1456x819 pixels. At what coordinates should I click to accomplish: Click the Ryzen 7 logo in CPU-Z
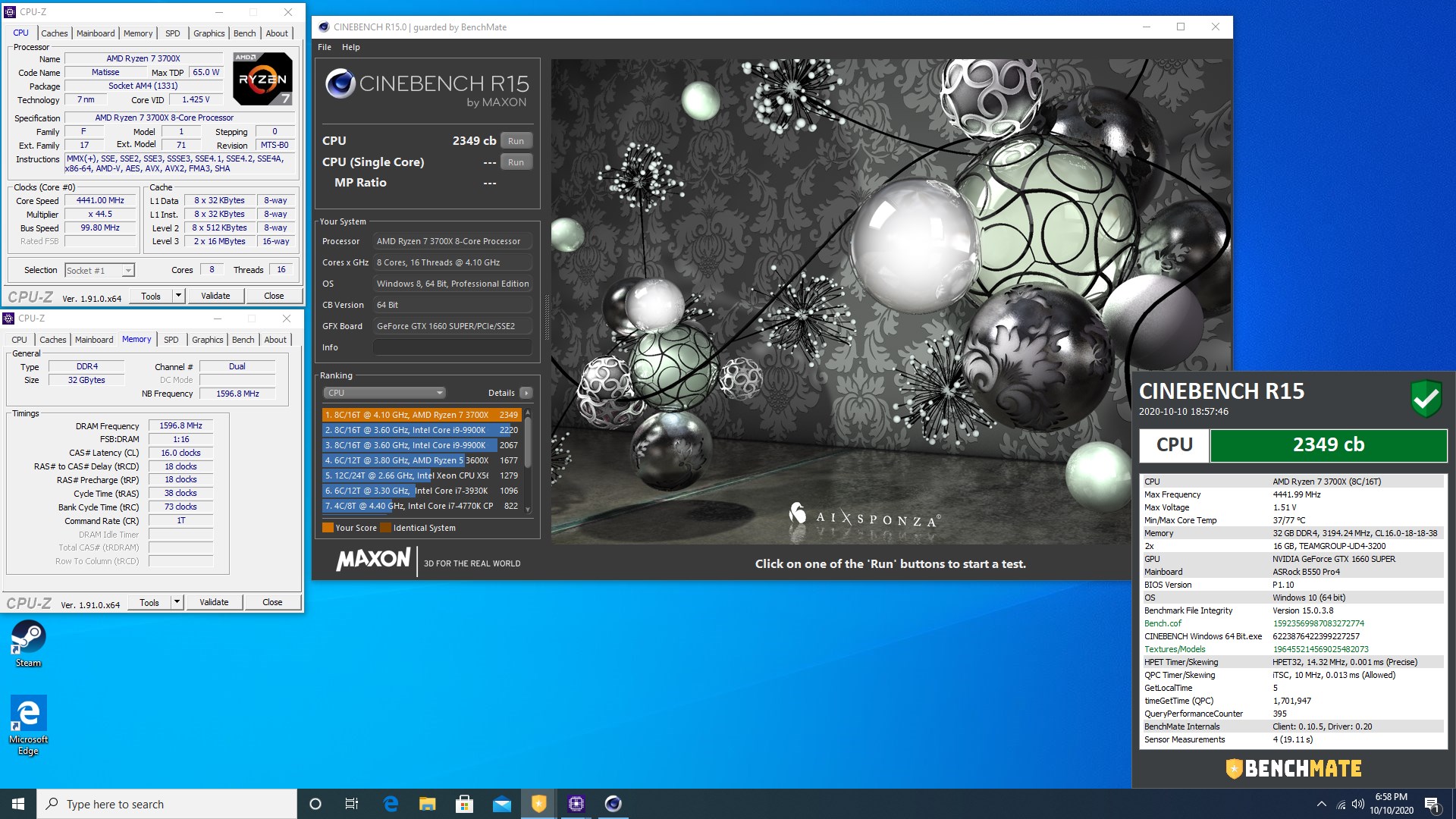click(262, 78)
